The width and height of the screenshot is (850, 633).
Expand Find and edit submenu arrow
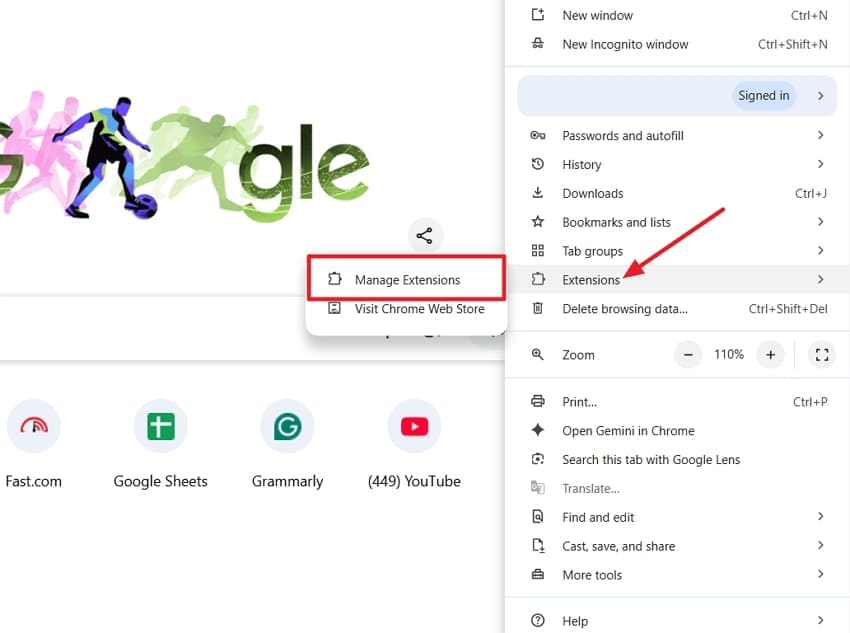(x=821, y=516)
